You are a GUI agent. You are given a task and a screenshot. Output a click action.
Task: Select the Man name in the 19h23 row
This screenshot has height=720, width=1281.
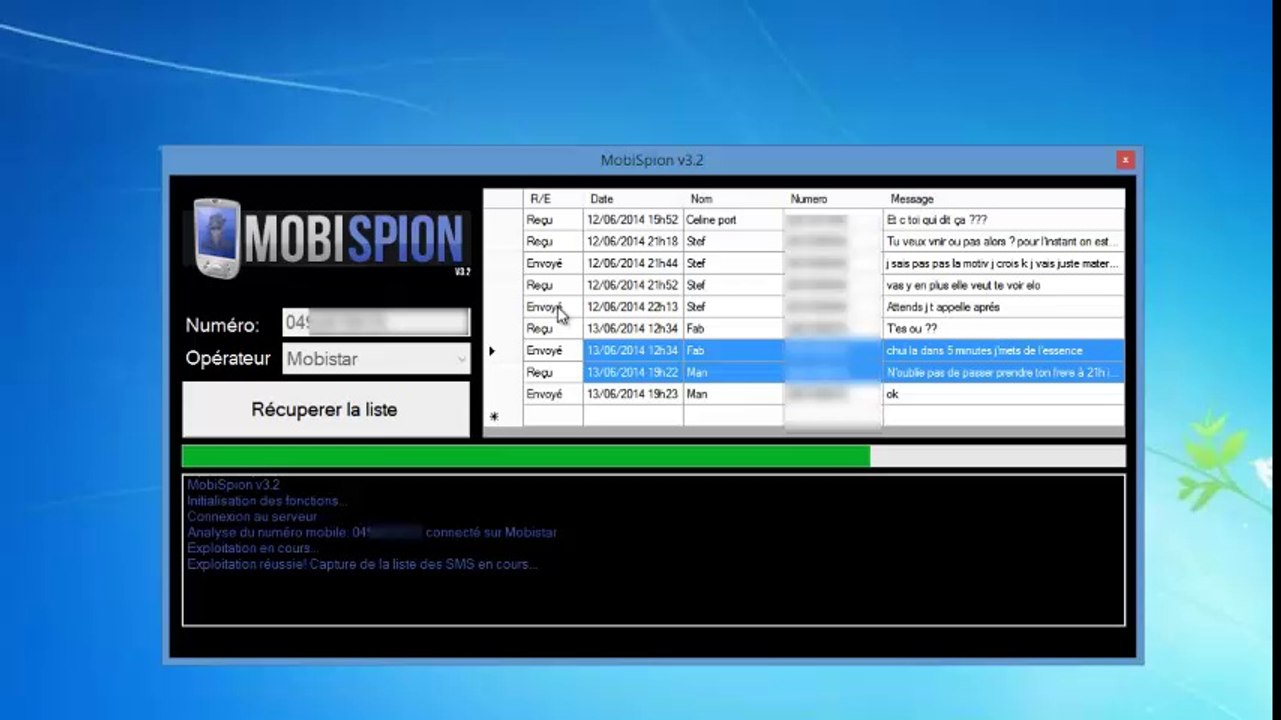click(x=733, y=395)
